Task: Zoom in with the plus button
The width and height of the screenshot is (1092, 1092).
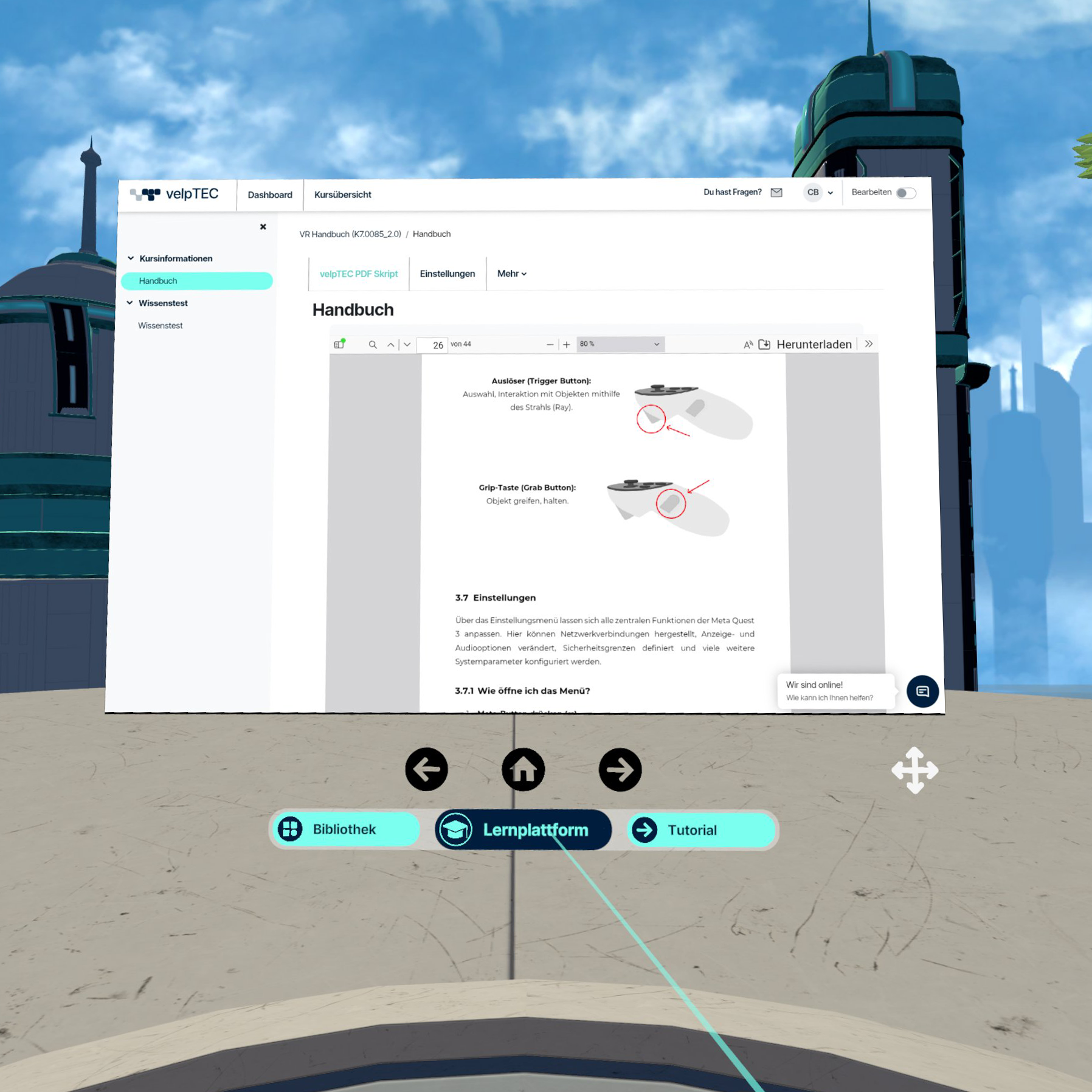Action: click(x=567, y=345)
